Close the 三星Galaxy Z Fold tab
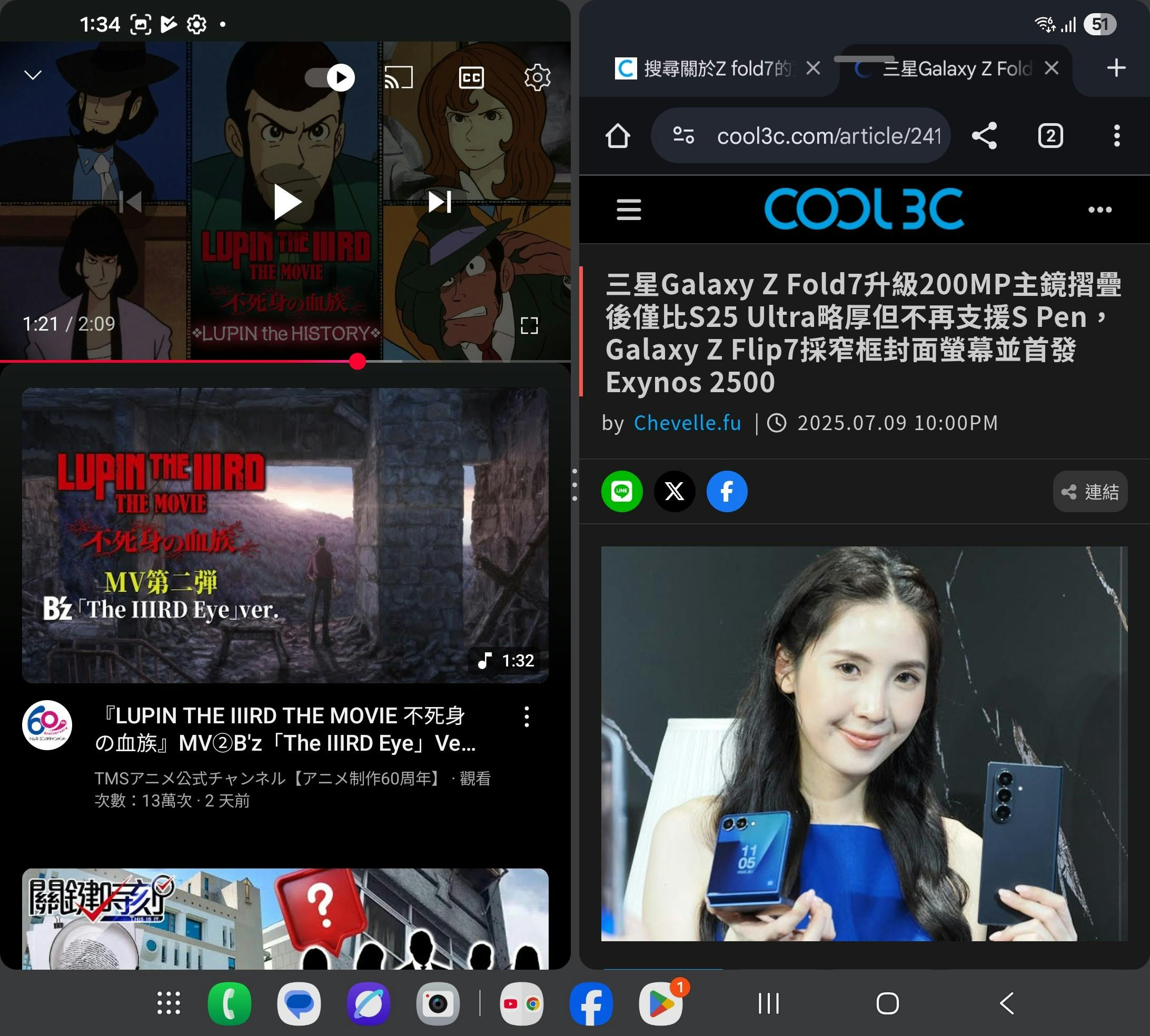Viewport: 1150px width, 1036px height. tap(1052, 68)
